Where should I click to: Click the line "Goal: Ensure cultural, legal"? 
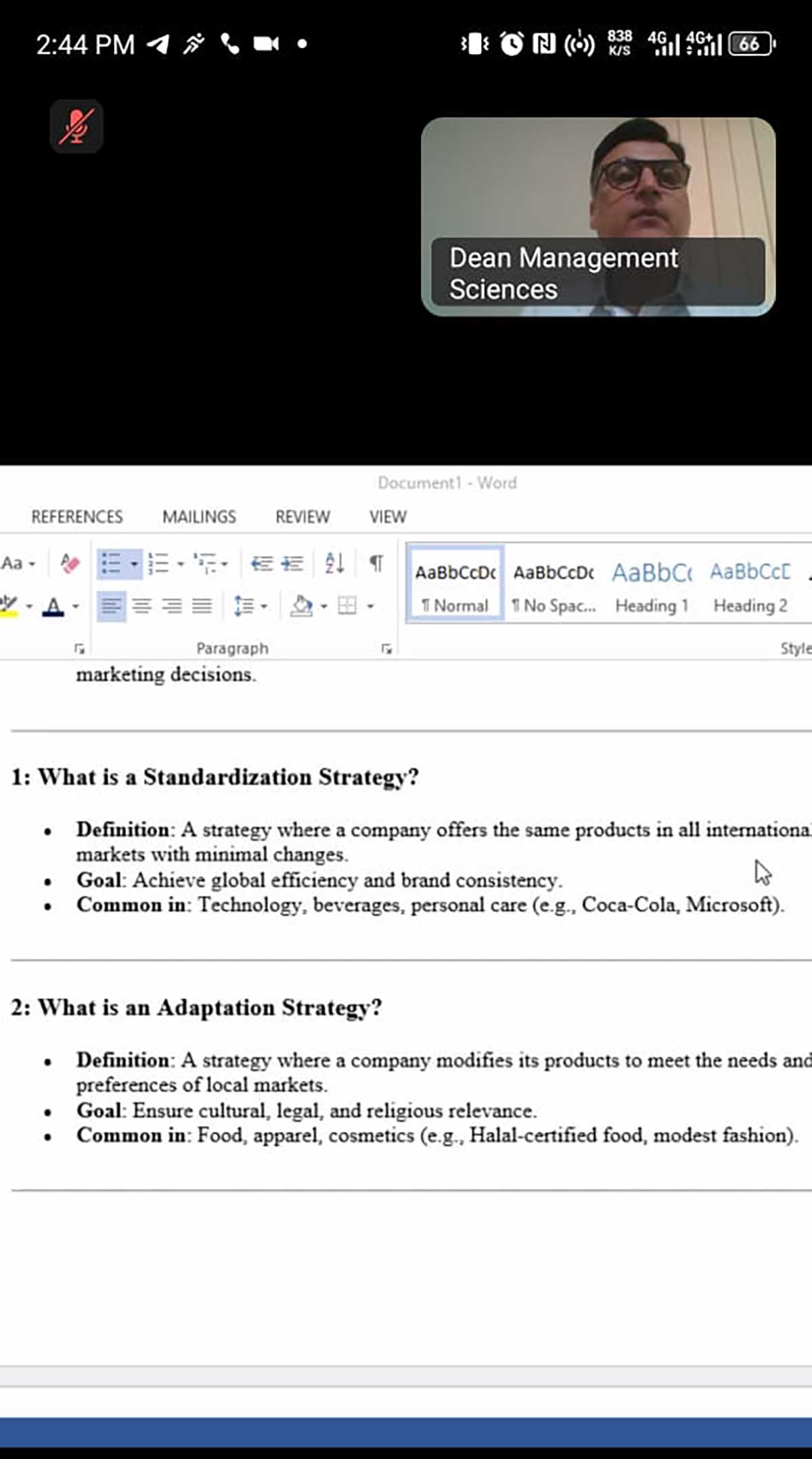pyautogui.click(x=307, y=1110)
